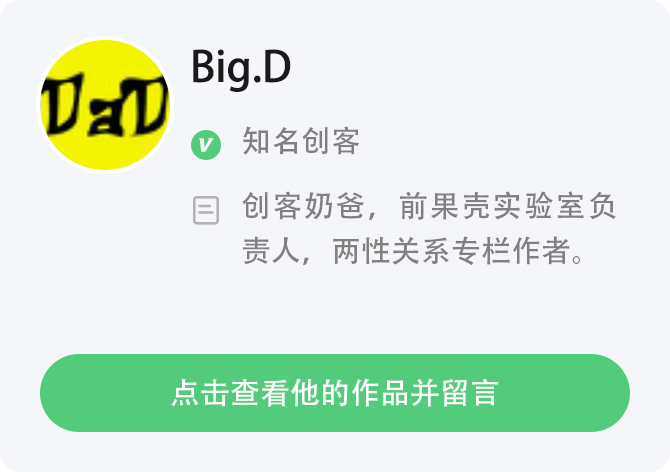Click the lines inside the bio note icon

coord(206,209)
